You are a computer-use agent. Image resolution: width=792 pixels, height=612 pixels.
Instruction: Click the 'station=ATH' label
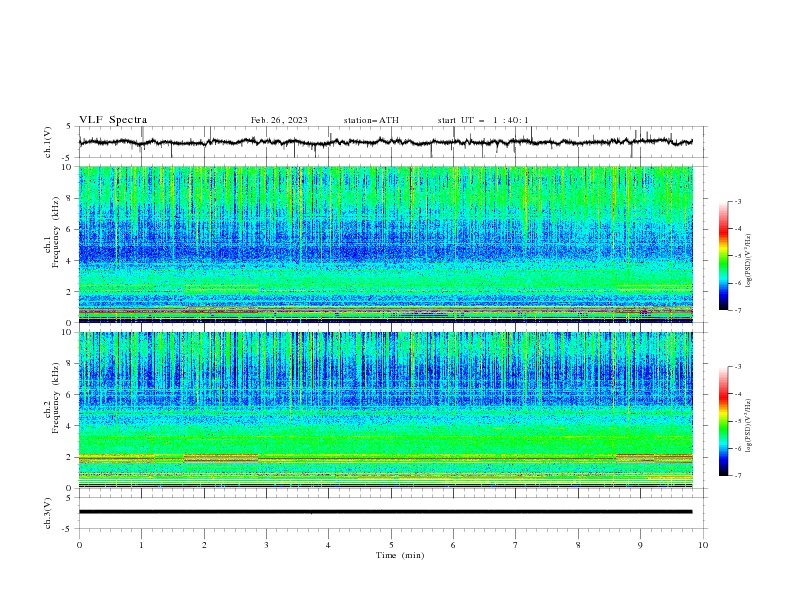coord(371,120)
